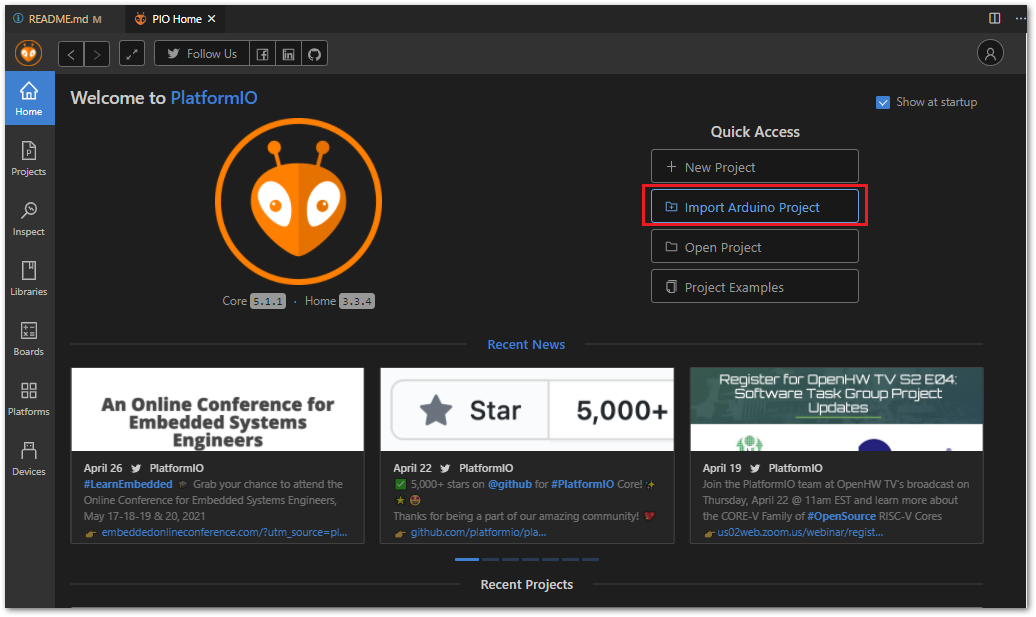The height and width of the screenshot is (617, 1036).
Task: Switch to the README.md tab
Action: [58, 19]
